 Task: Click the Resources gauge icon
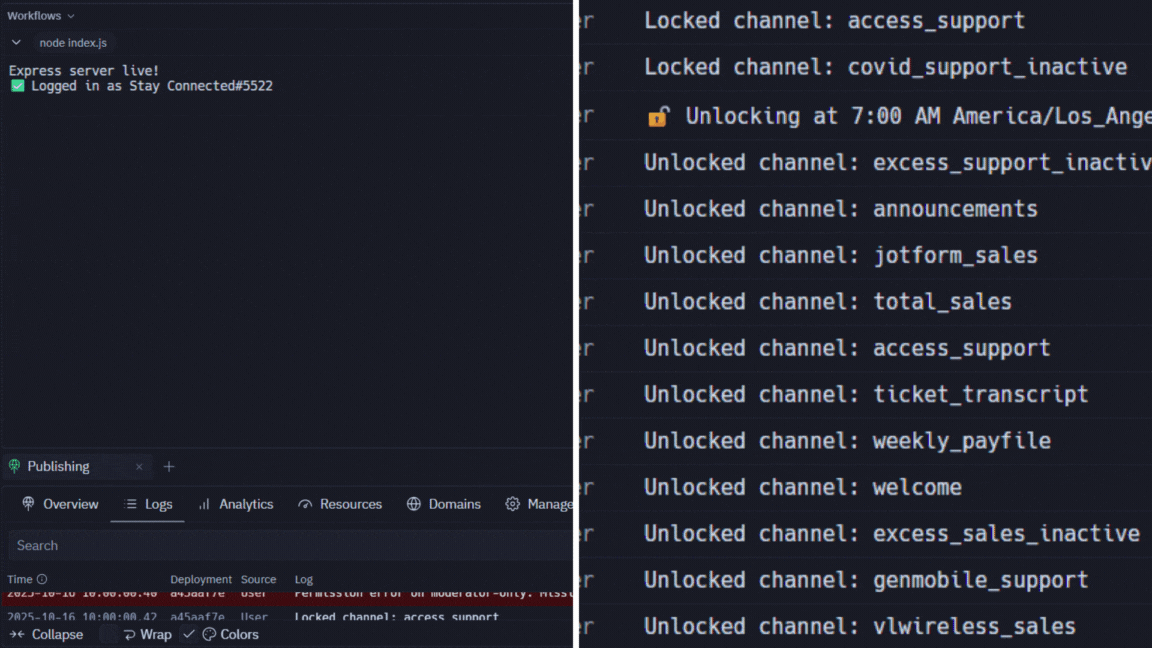305,504
